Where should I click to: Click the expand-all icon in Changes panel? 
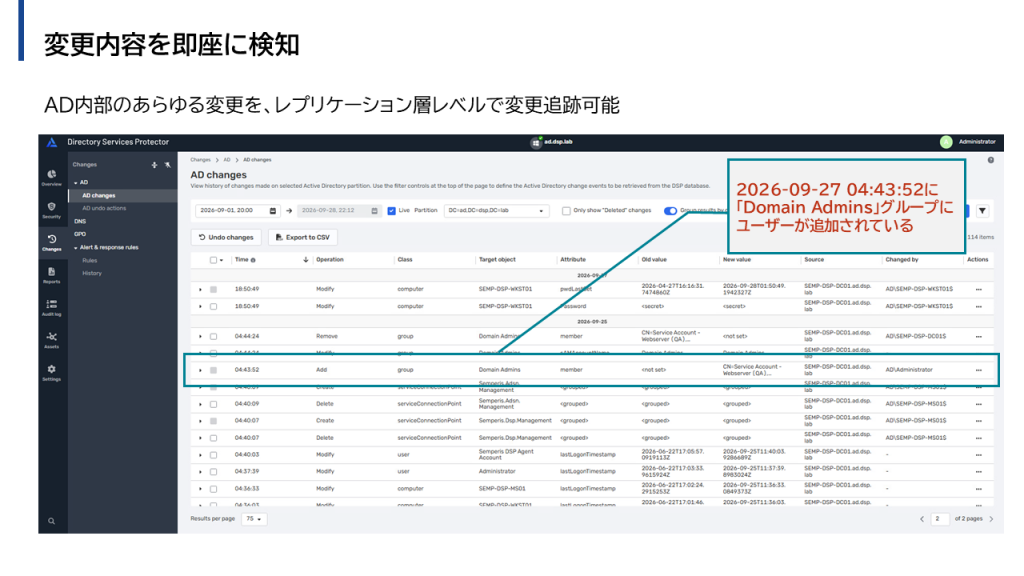click(154, 165)
